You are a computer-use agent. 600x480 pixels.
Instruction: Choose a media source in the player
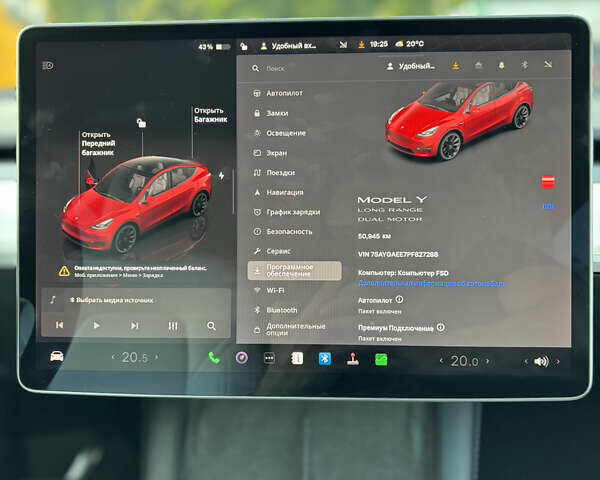coord(111,300)
